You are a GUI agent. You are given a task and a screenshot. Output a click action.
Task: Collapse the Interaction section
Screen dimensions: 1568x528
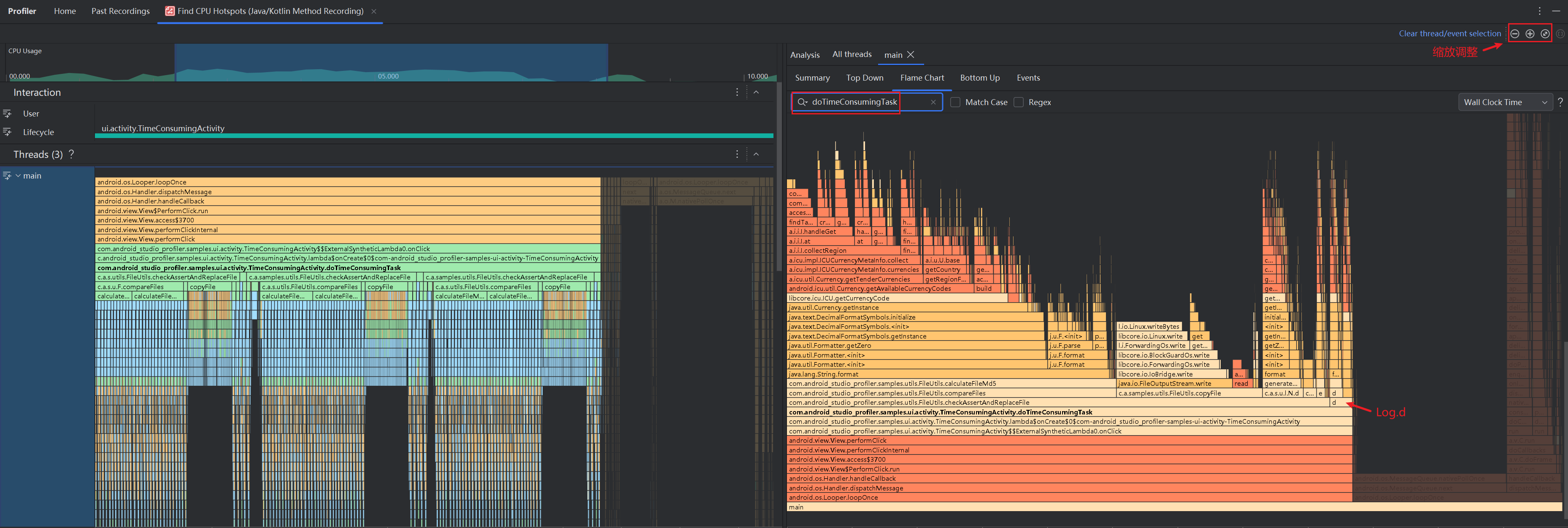pyautogui.click(x=756, y=92)
